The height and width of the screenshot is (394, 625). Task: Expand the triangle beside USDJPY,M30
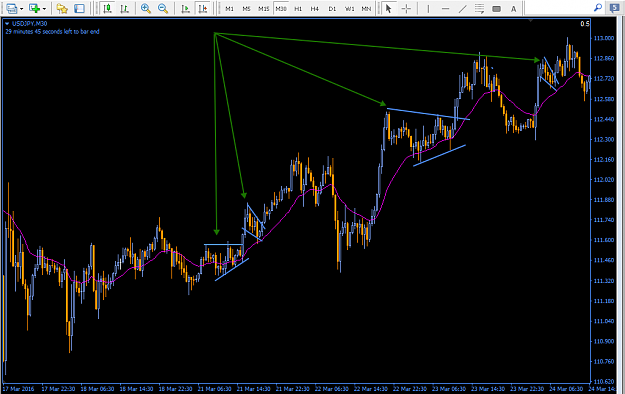pos(7,24)
